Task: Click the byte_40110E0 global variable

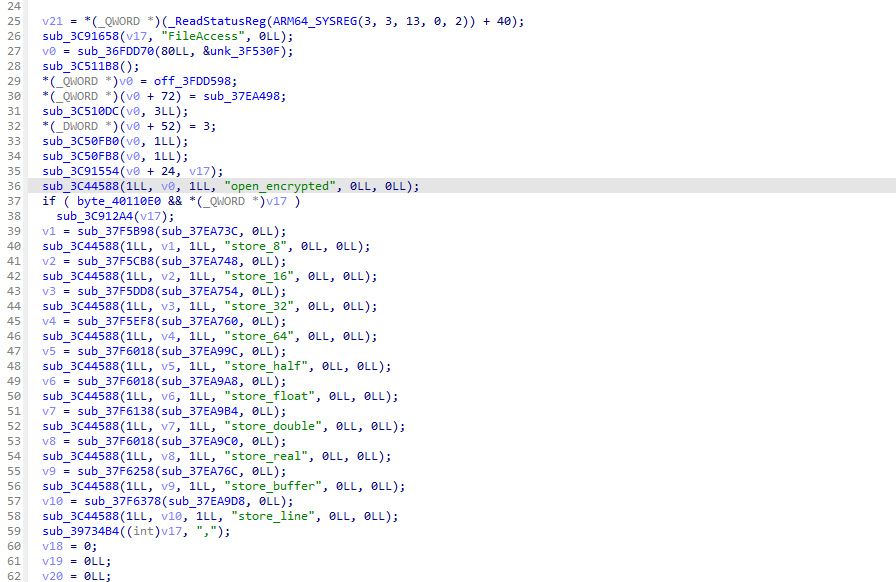Action: (101, 201)
